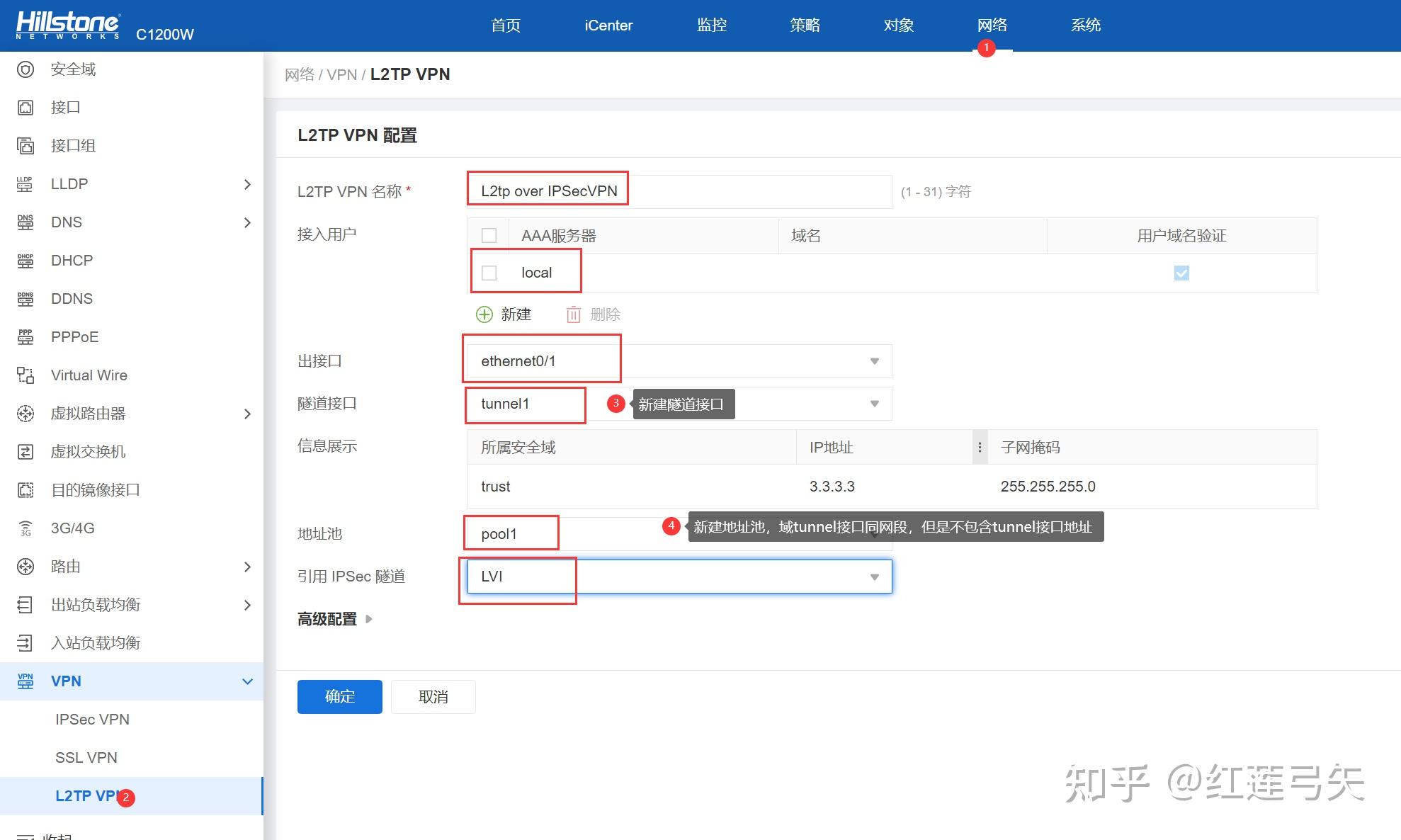Image resolution: width=1401 pixels, height=840 pixels.
Task: Click the trash 删除 icon
Action: pyautogui.click(x=574, y=314)
